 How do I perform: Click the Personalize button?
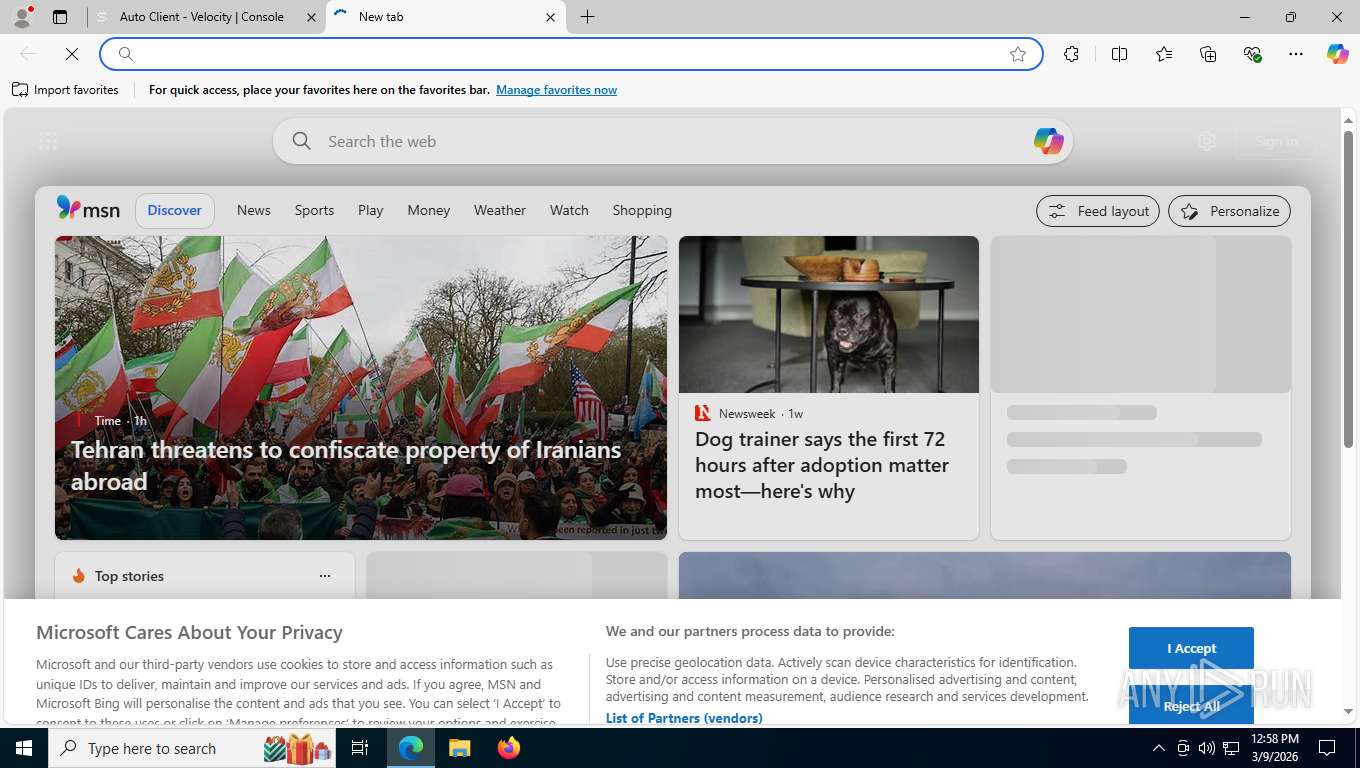pos(1229,211)
